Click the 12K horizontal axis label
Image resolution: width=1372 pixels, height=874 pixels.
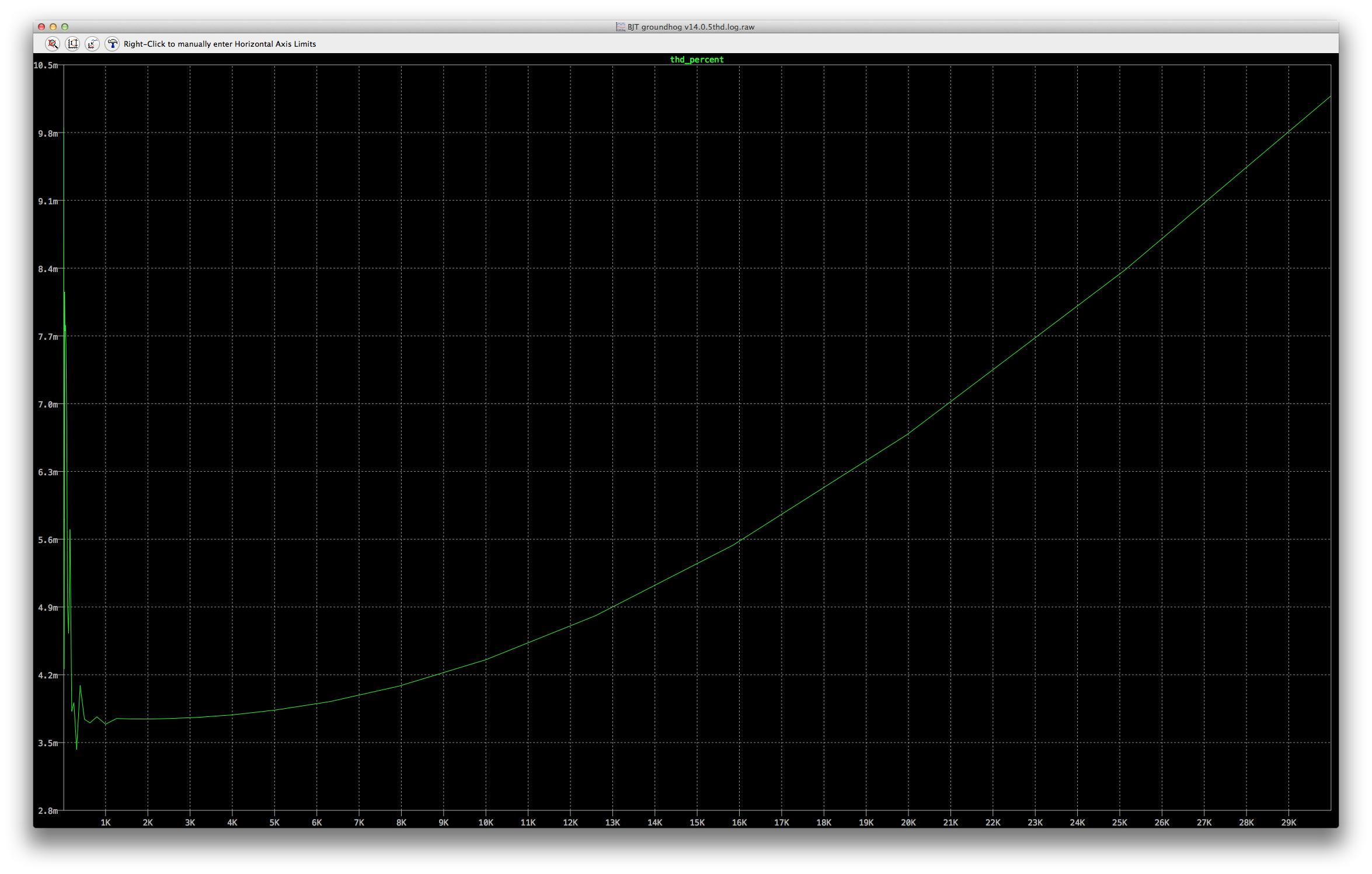click(x=570, y=823)
